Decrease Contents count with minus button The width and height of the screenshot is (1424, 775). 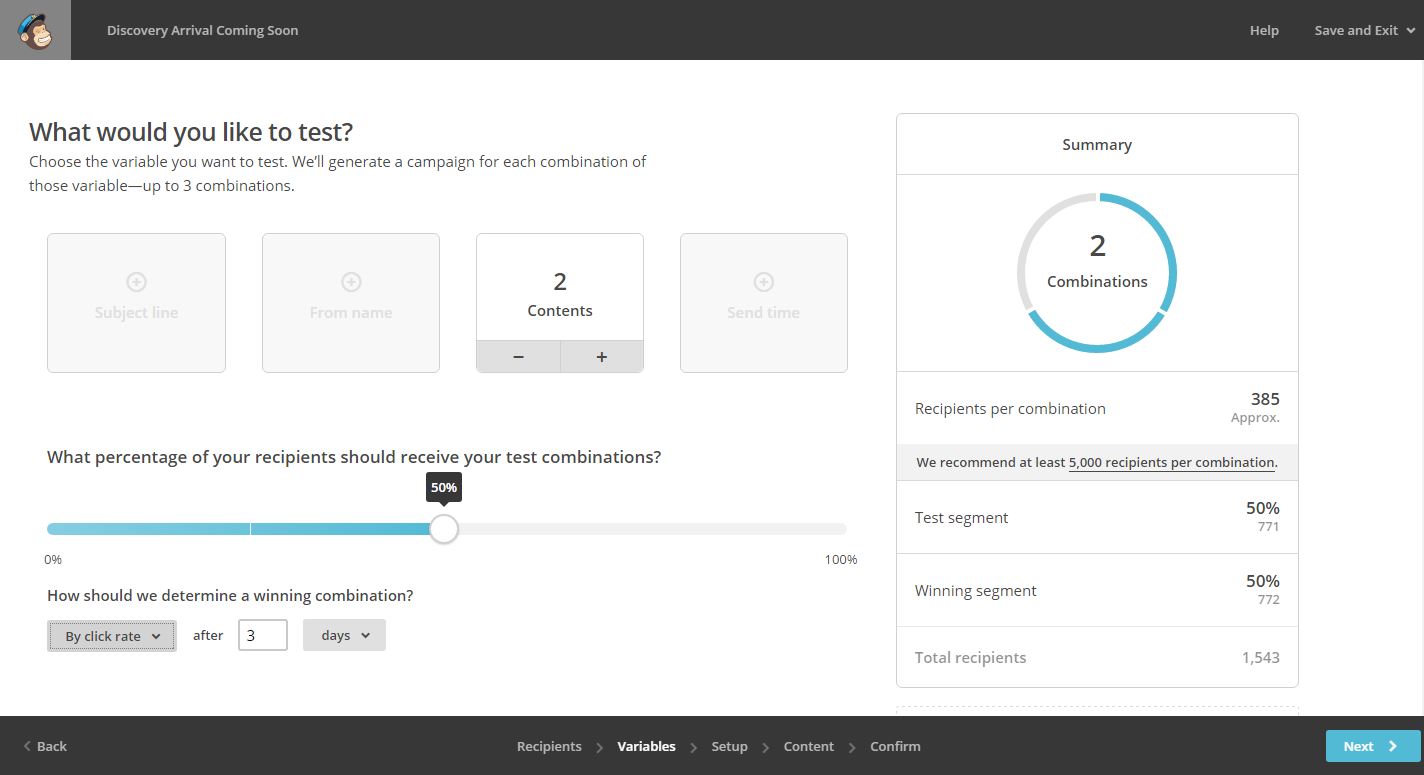tap(518, 357)
